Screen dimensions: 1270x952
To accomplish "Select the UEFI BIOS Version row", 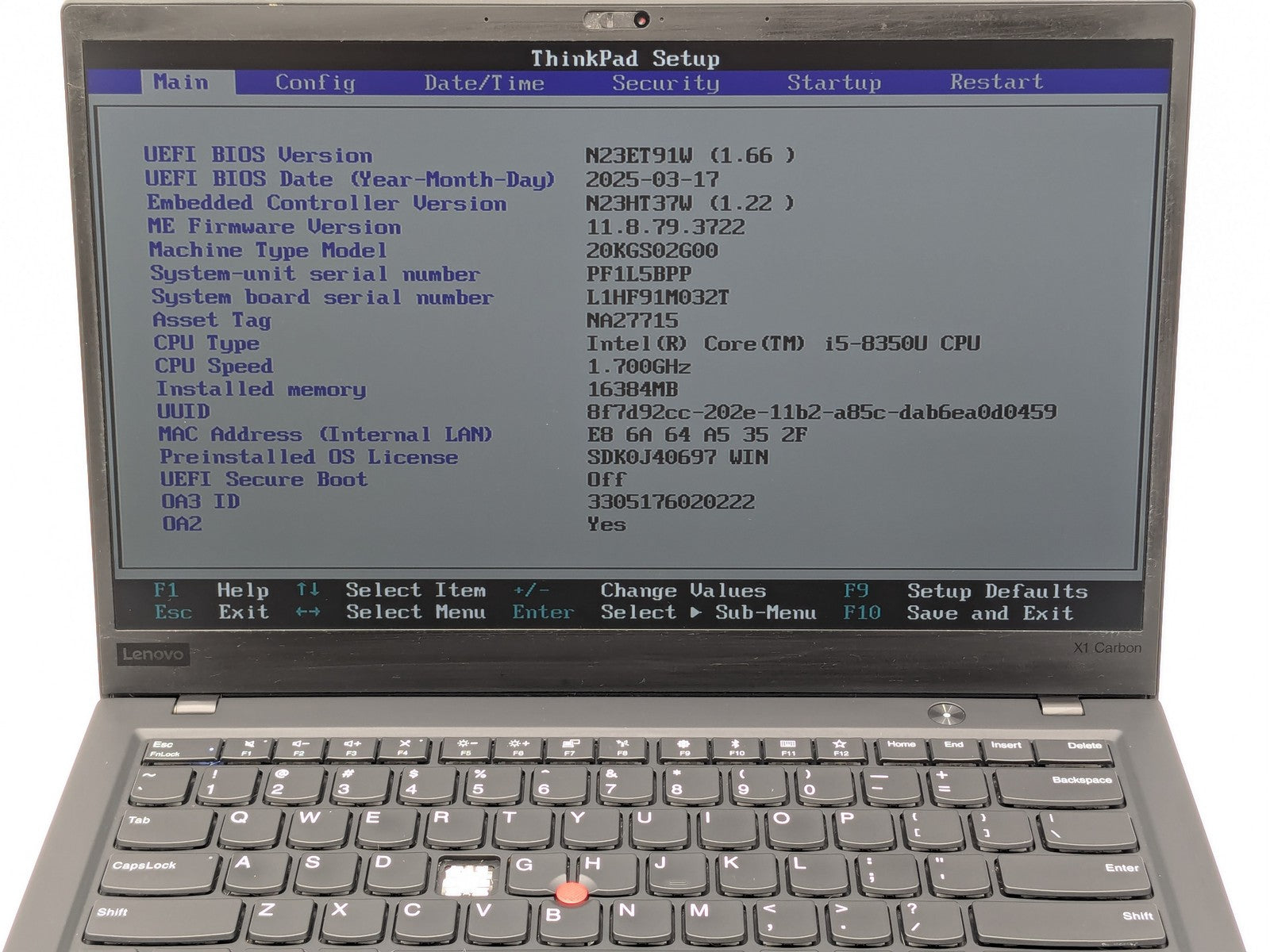I will (x=258, y=155).
